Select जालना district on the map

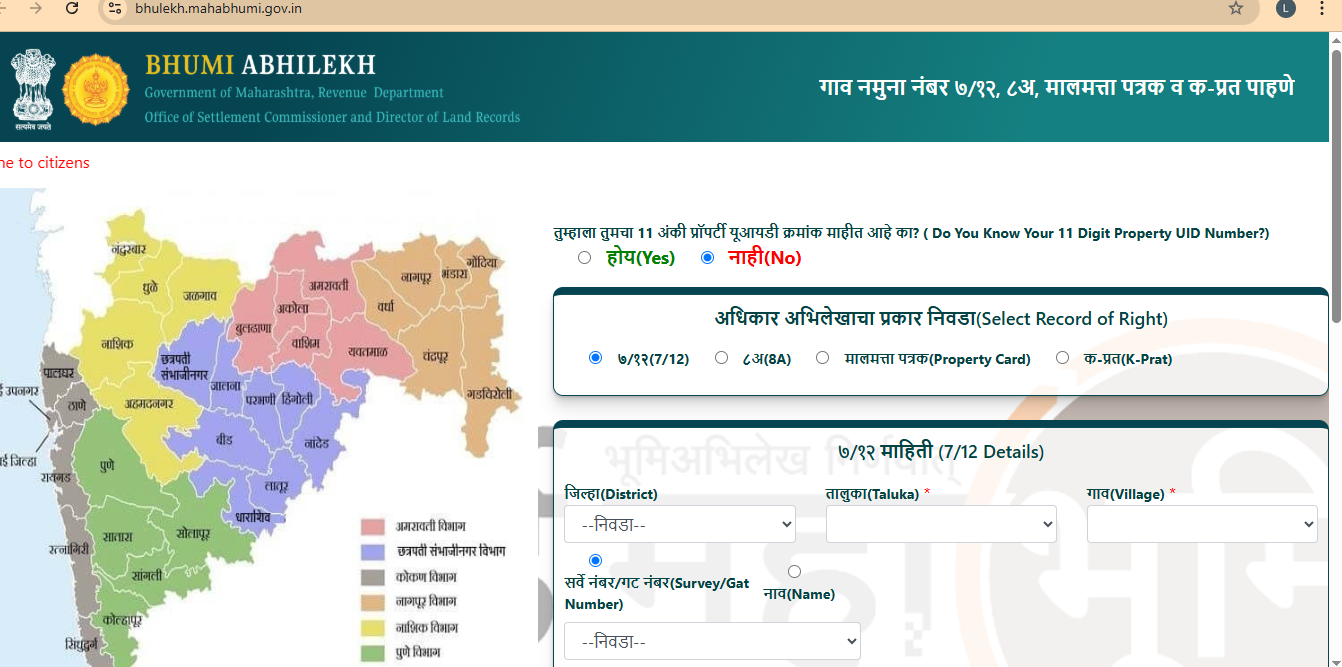click(228, 386)
